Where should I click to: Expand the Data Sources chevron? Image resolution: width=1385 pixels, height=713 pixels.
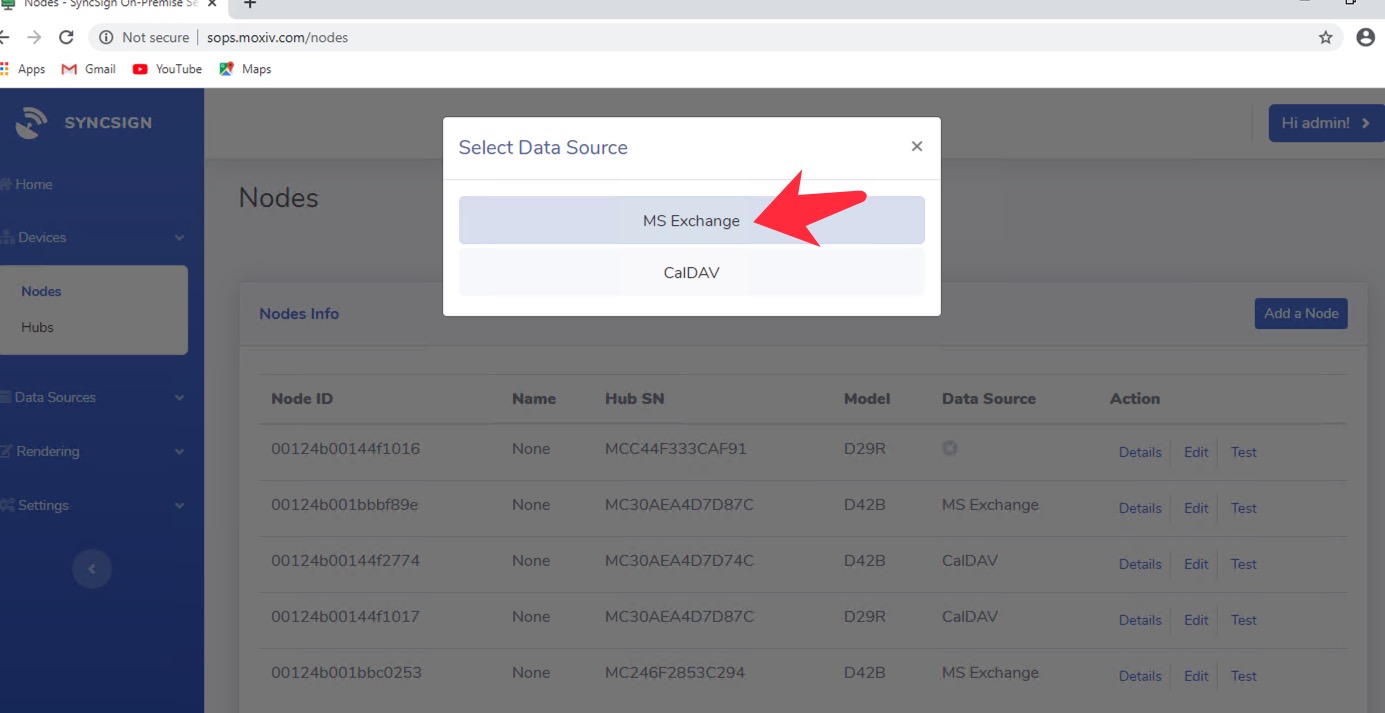[179, 398]
